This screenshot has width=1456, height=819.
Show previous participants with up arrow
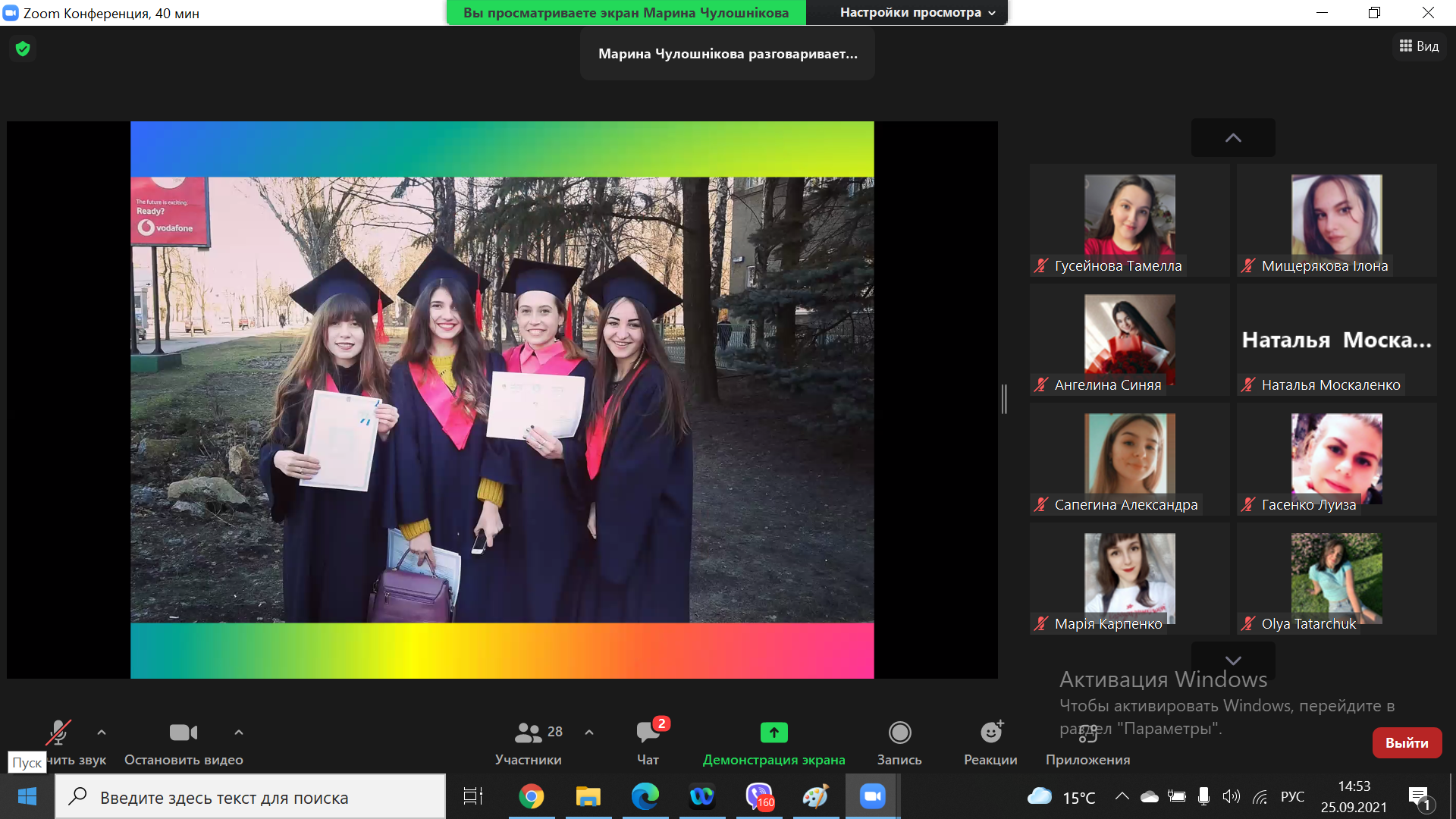click(1233, 137)
